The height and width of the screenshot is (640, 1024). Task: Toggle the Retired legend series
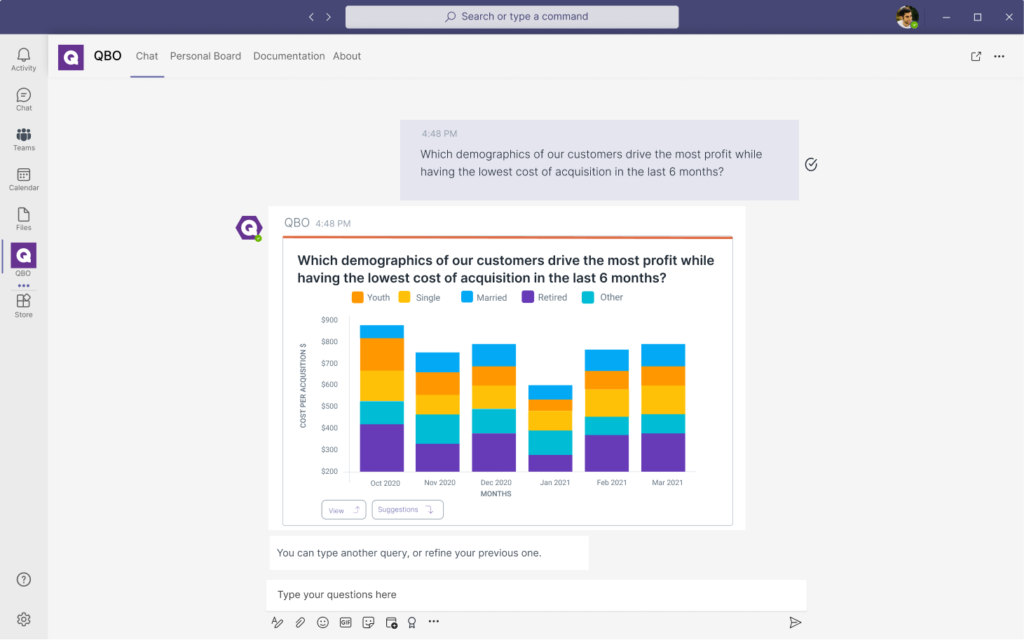tap(544, 297)
